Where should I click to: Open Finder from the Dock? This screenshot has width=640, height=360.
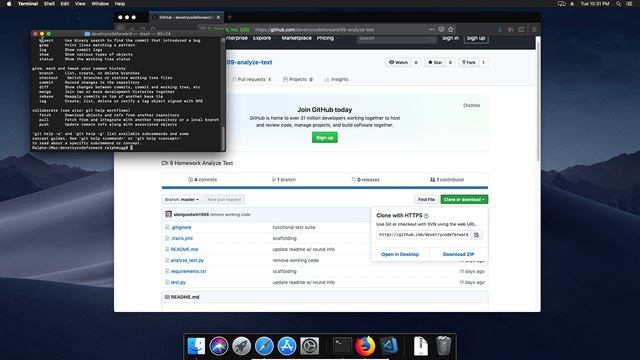coord(196,346)
